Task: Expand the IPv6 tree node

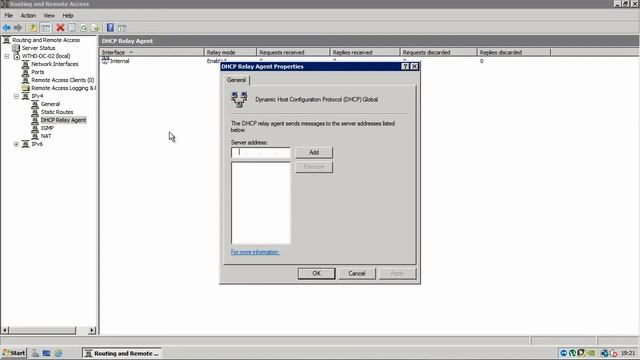Action: coord(16,144)
